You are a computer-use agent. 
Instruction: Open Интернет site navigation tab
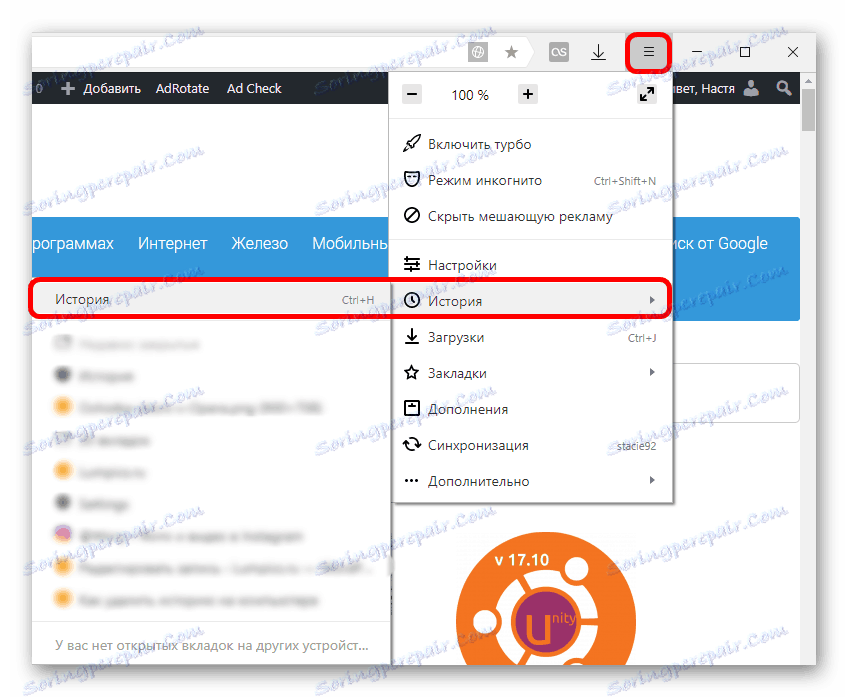pyautogui.click(x=173, y=244)
